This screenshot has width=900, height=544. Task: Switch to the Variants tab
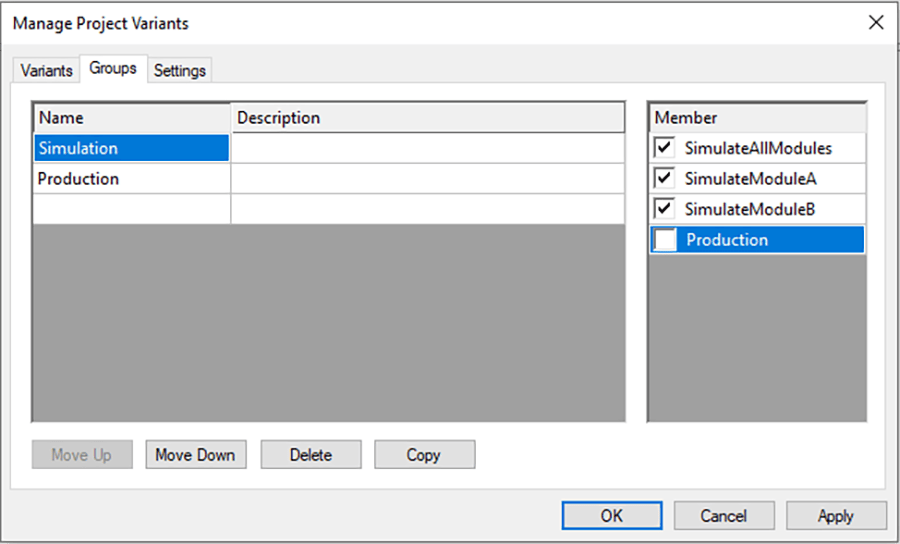pyautogui.click(x=46, y=71)
